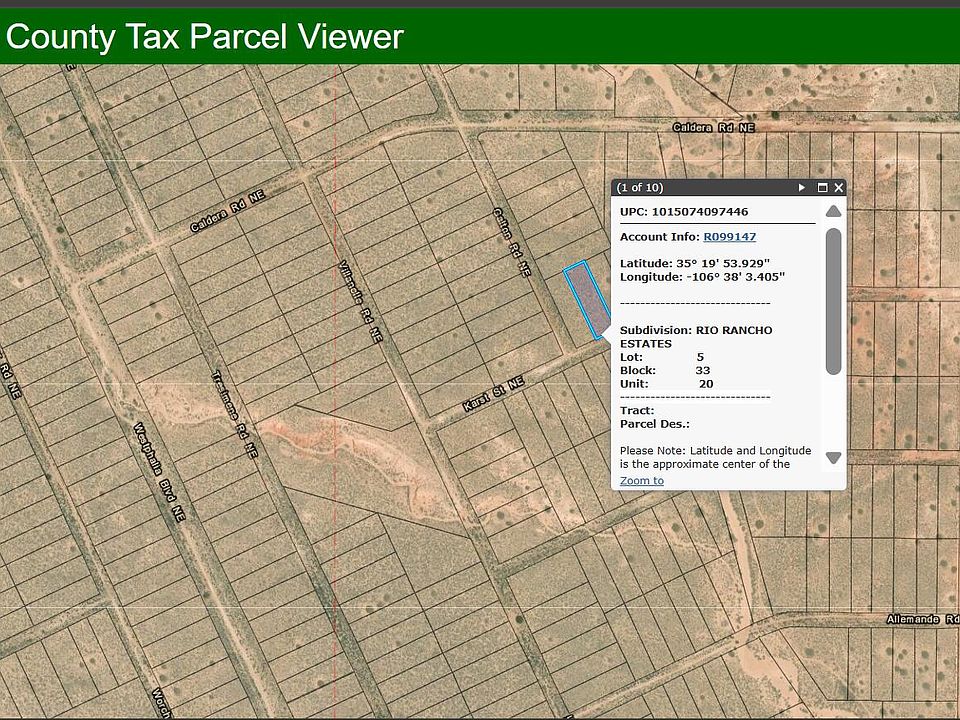Maximize the parcel info popup
The height and width of the screenshot is (720, 960).
click(822, 187)
